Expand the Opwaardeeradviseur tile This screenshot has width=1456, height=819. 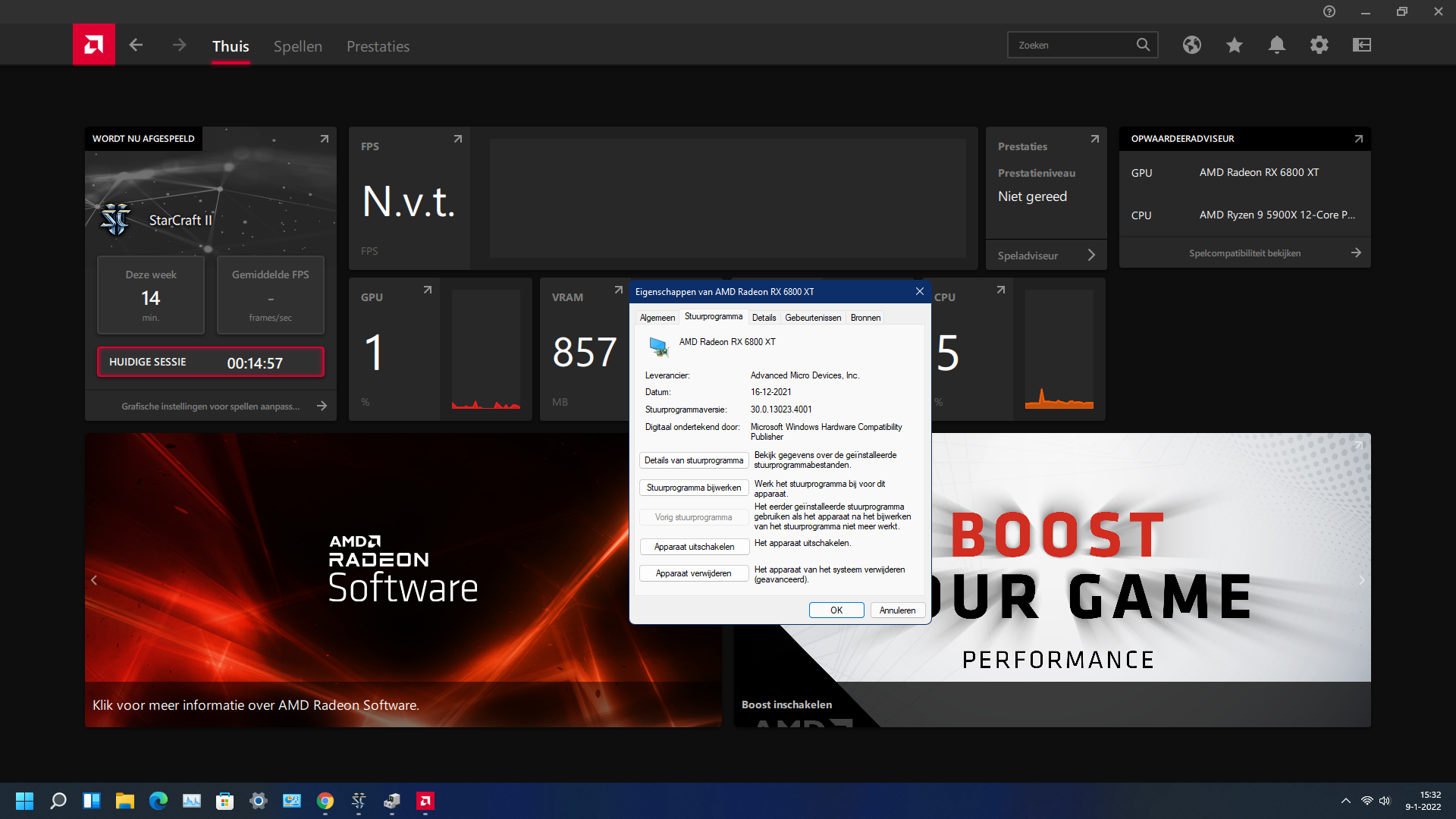click(1359, 139)
